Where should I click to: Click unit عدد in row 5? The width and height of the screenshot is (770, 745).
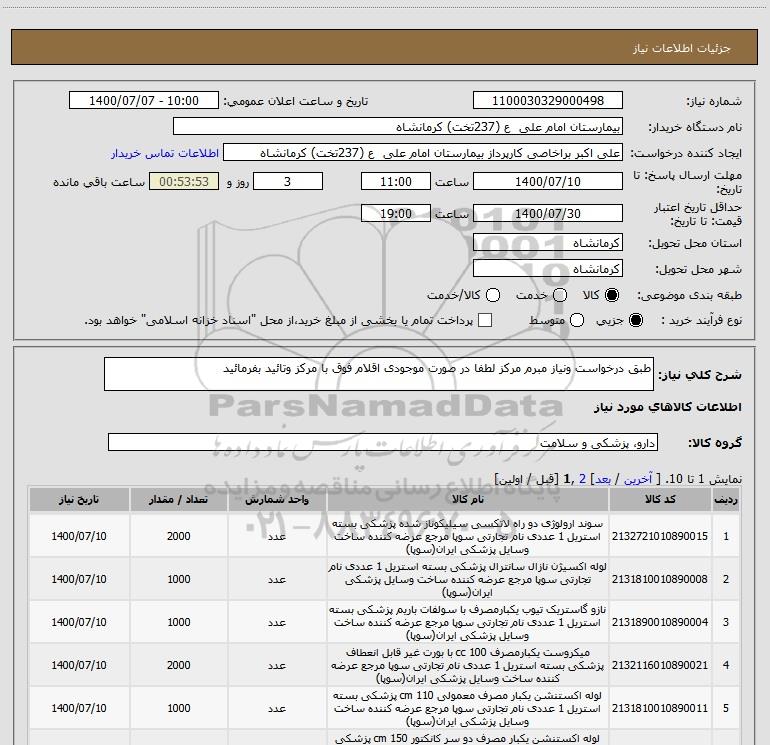(x=277, y=708)
